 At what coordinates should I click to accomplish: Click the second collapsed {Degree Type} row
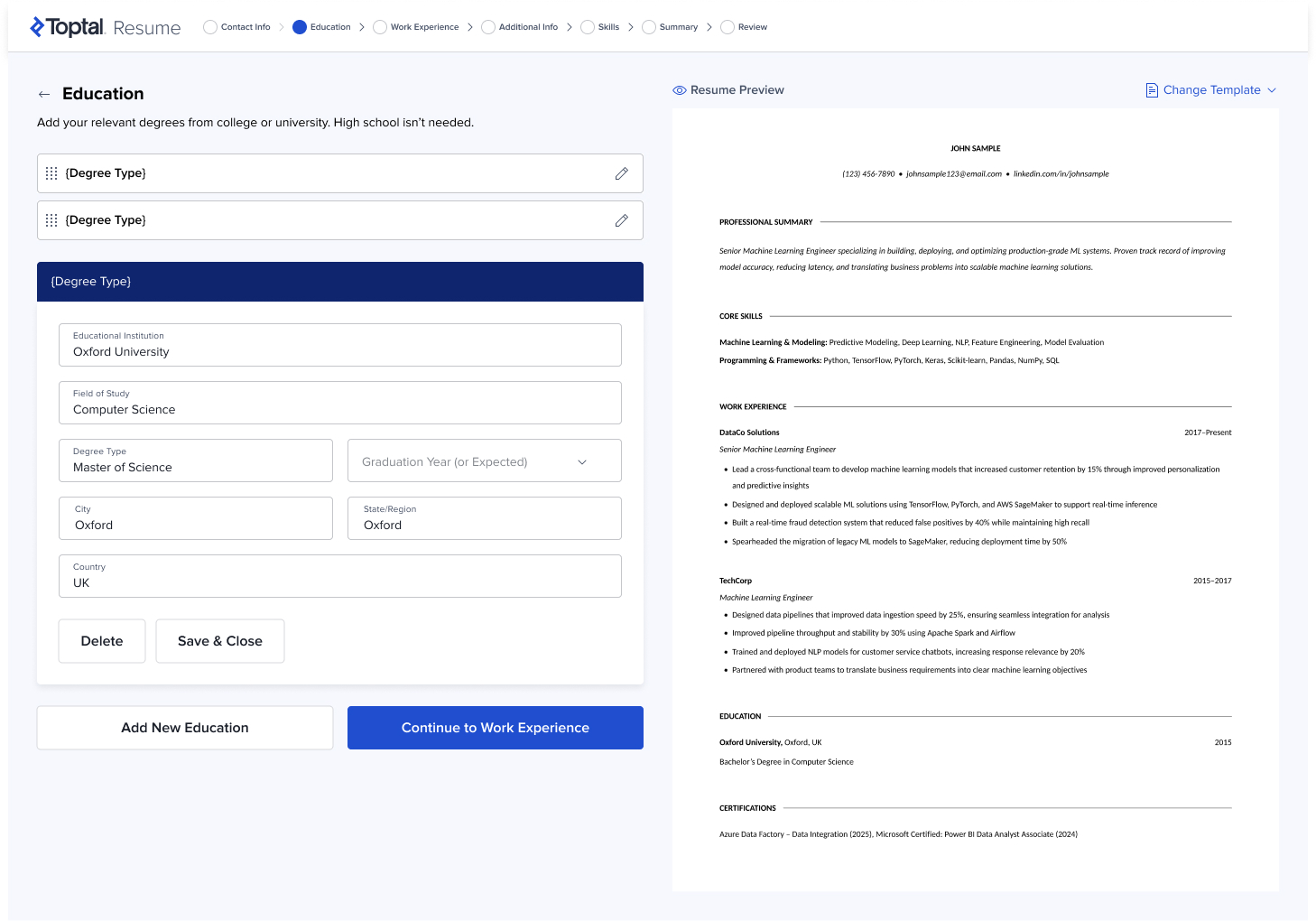[340, 220]
